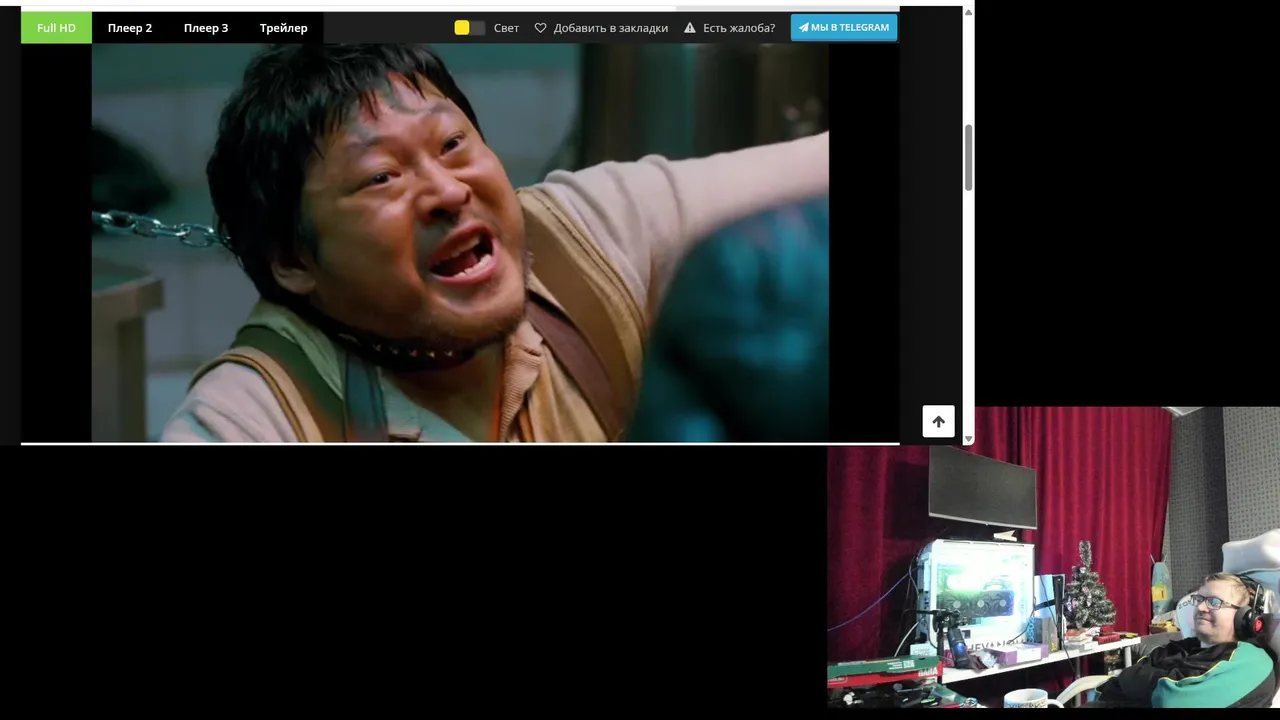
Task: Click the heart bookmark icon
Action: point(541,28)
